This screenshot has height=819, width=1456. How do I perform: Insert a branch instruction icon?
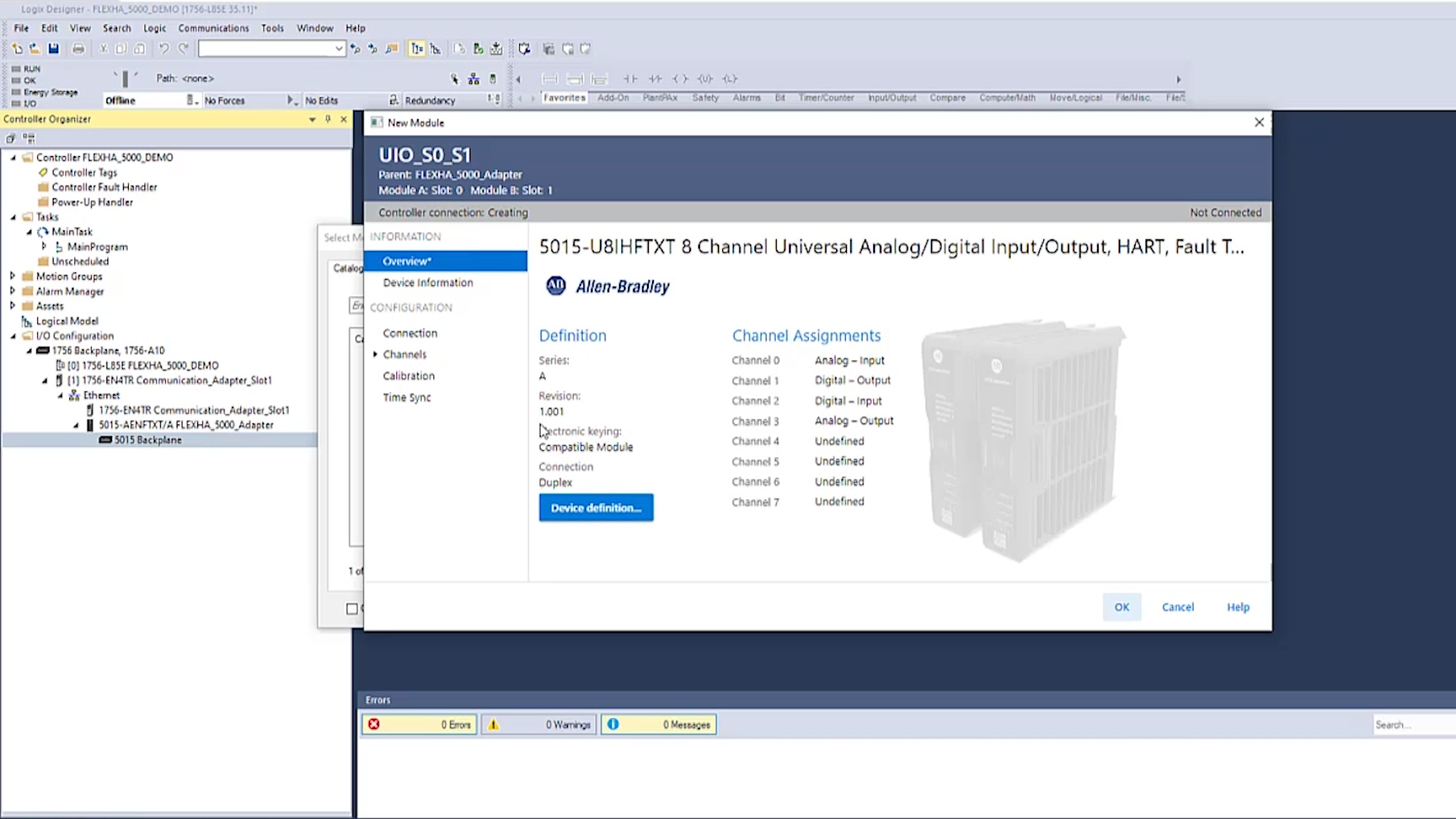pyautogui.click(x=575, y=79)
